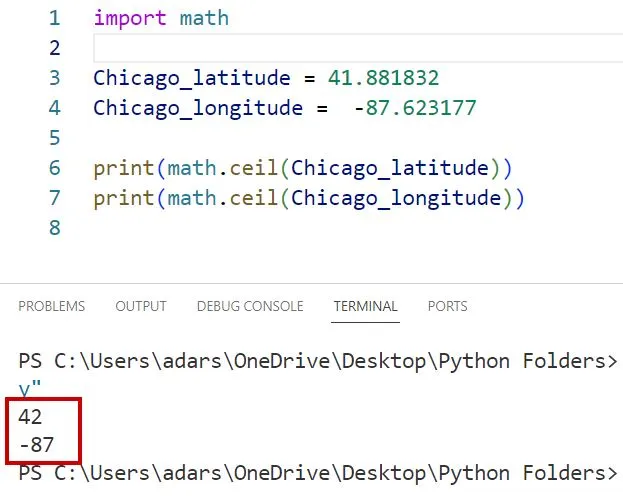The height and width of the screenshot is (504, 623).
Task: Click the print call on line 6
Action: tap(119, 168)
